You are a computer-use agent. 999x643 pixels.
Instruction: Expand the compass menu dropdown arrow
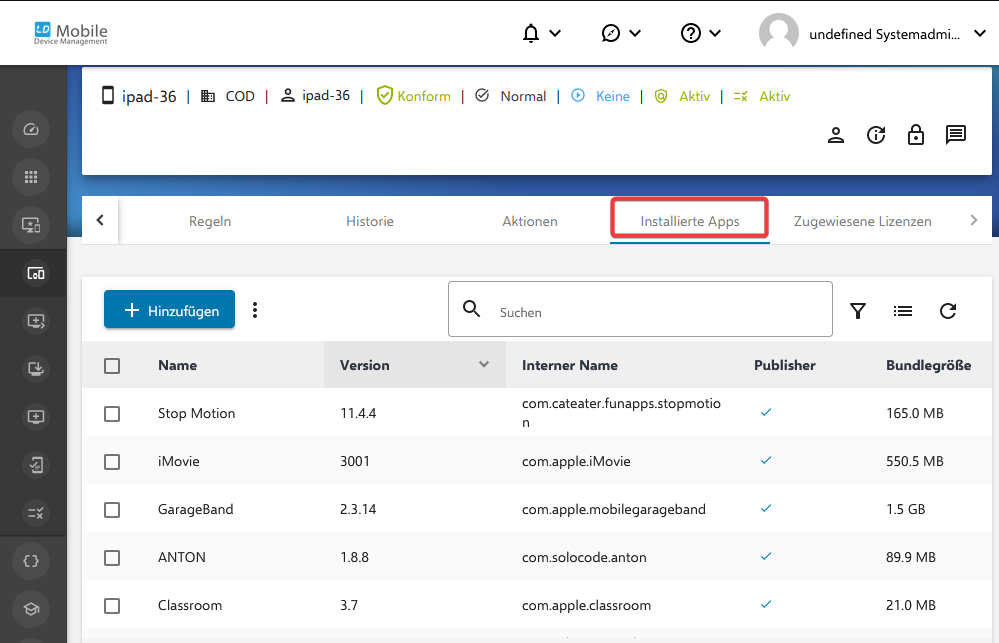(x=635, y=33)
